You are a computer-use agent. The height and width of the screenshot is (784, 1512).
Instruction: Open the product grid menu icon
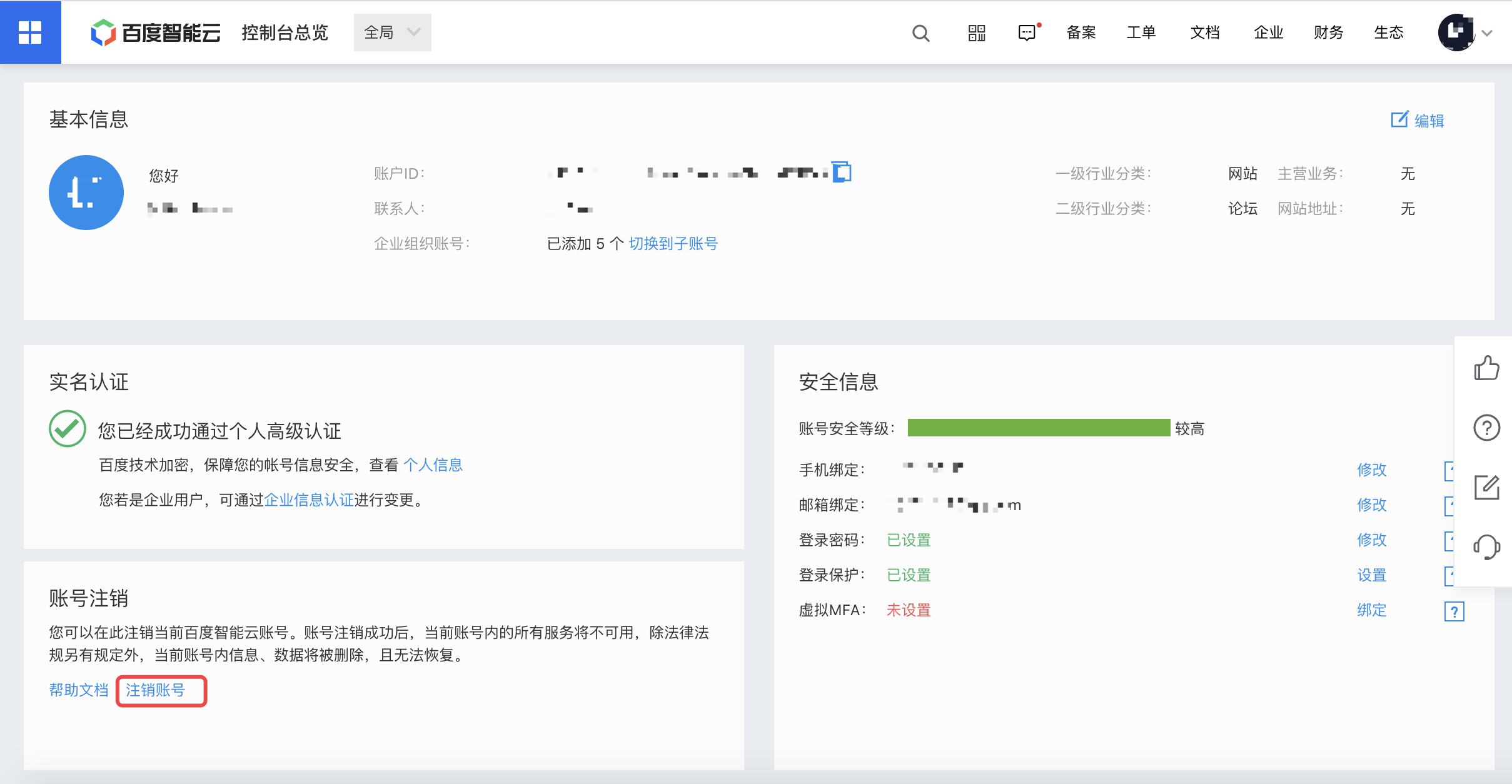point(30,33)
